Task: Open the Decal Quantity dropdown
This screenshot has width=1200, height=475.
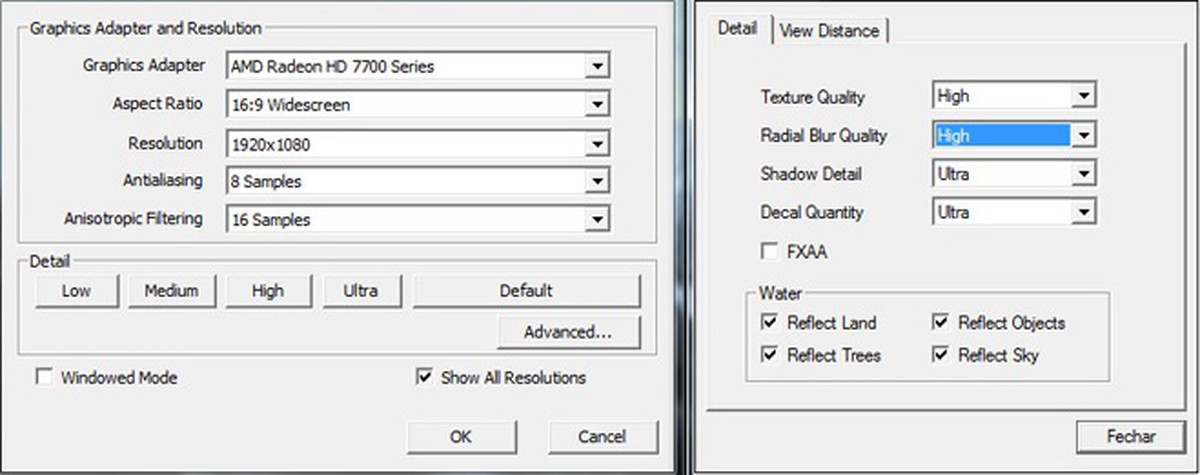Action: 1083,212
